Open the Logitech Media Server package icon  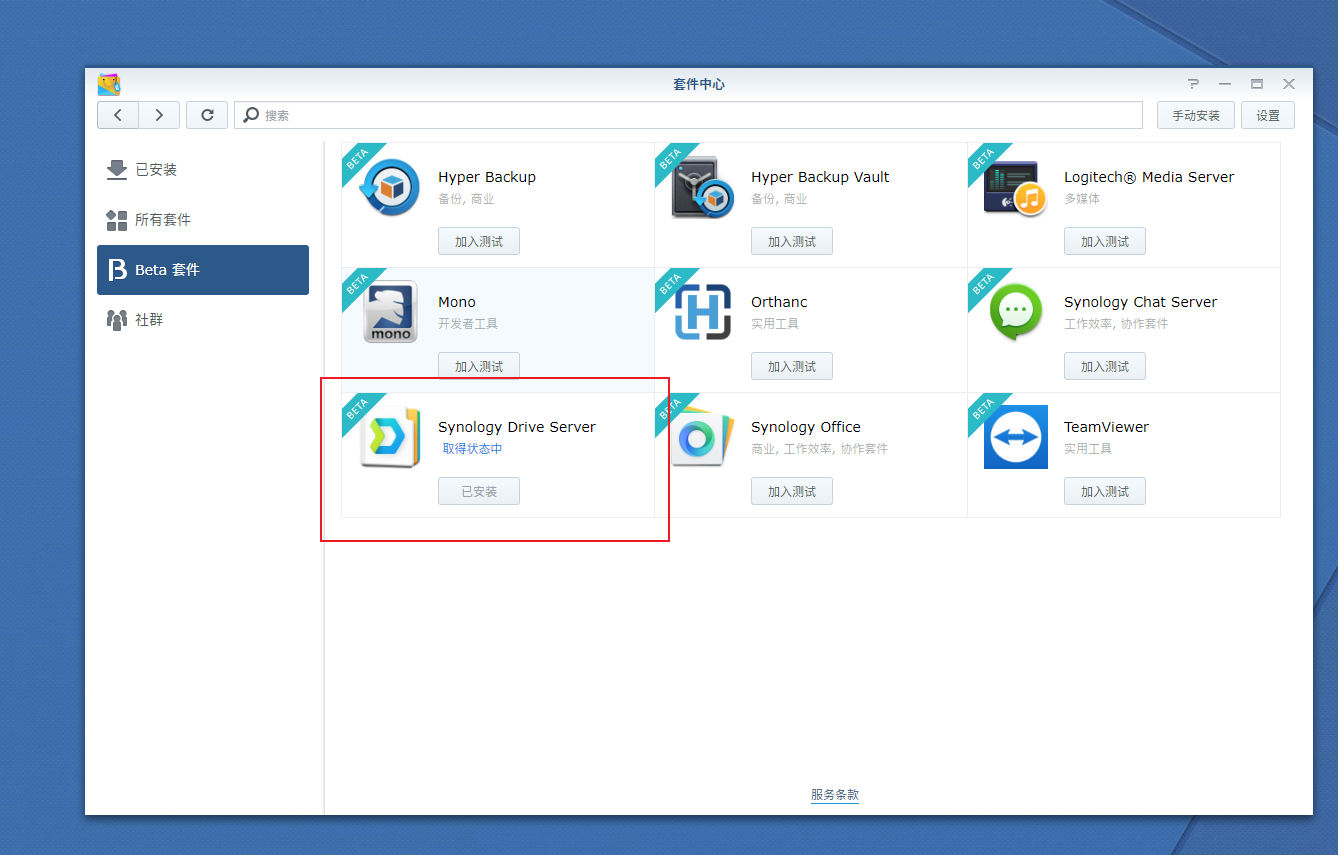tap(1015, 187)
